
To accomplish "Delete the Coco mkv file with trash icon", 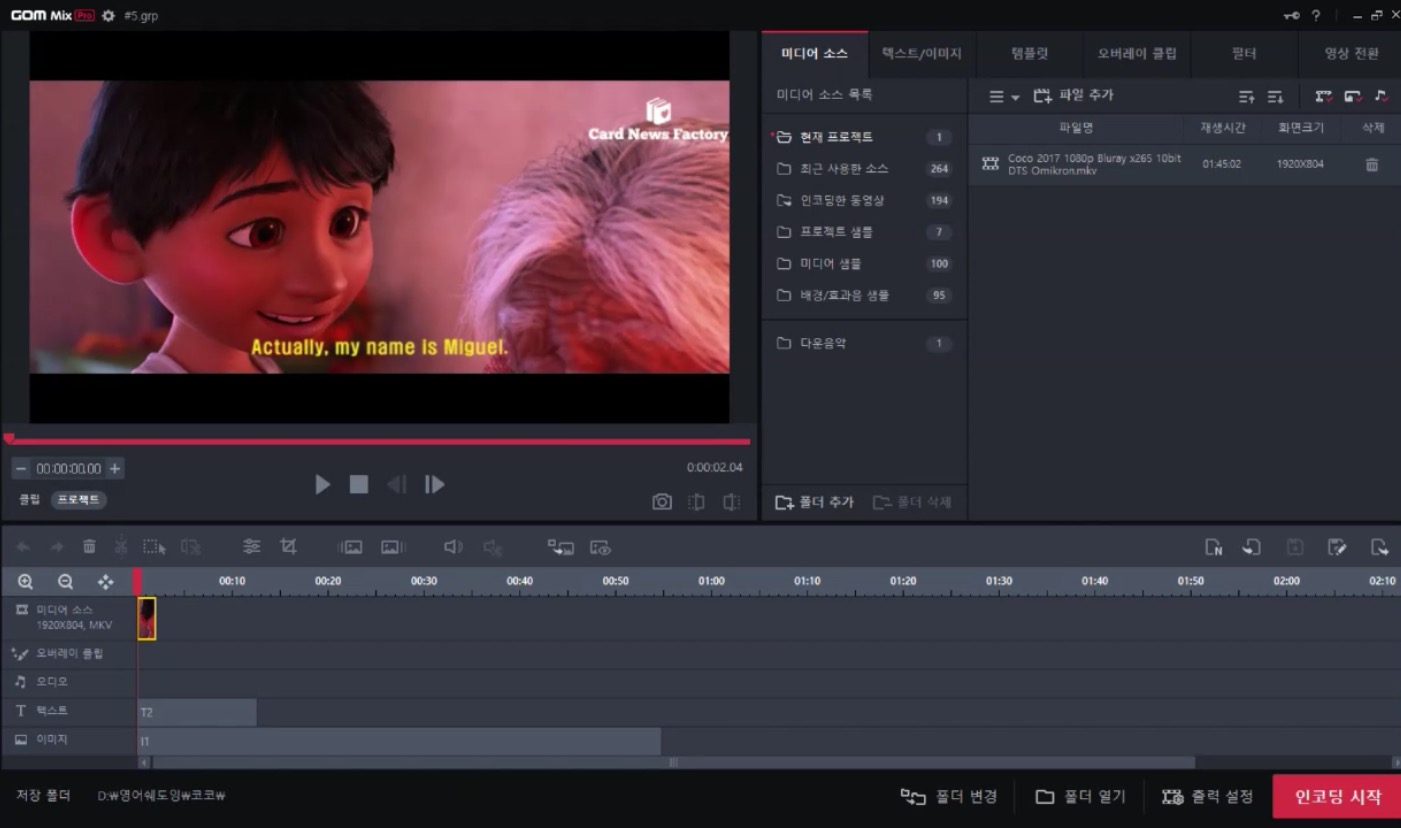I will click(1372, 164).
